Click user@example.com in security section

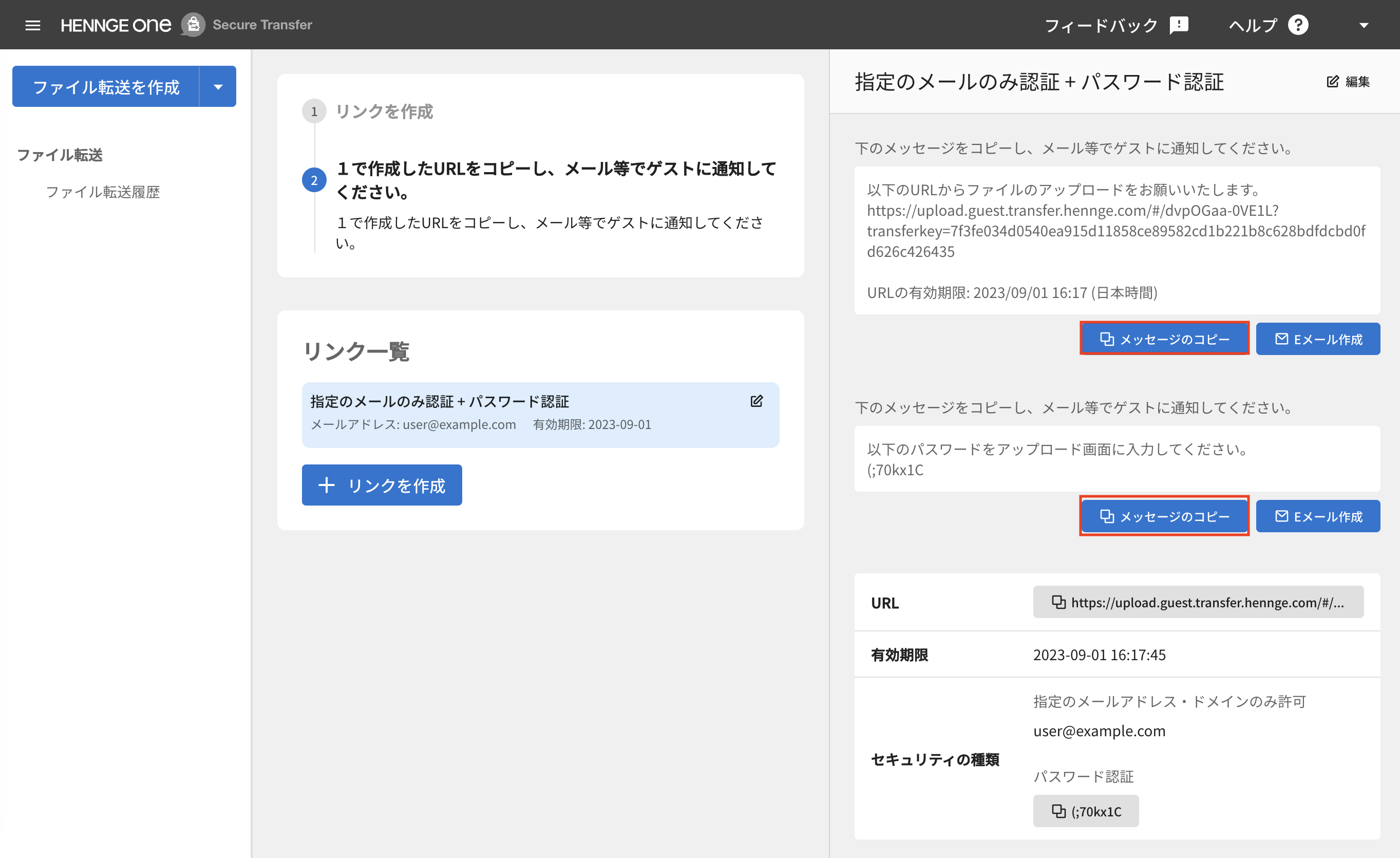[1100, 731]
